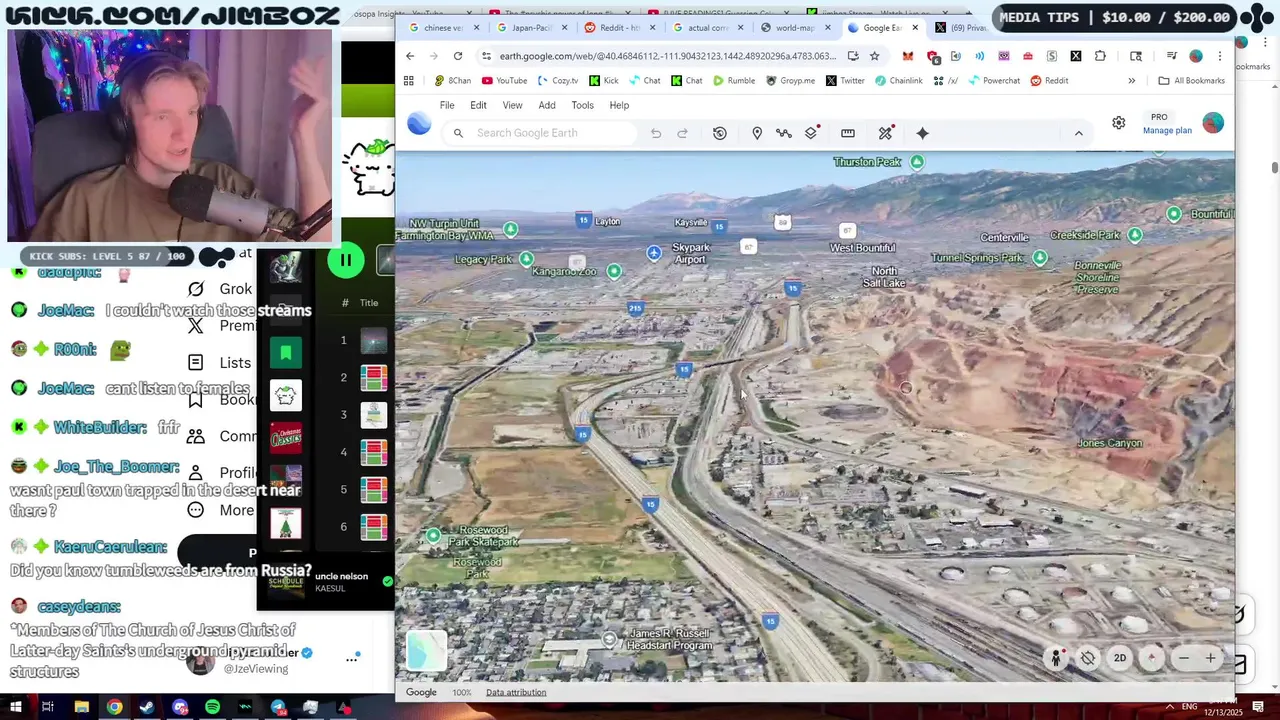Open Chrome three-dot menu
The image size is (1280, 720).
click(x=1221, y=56)
